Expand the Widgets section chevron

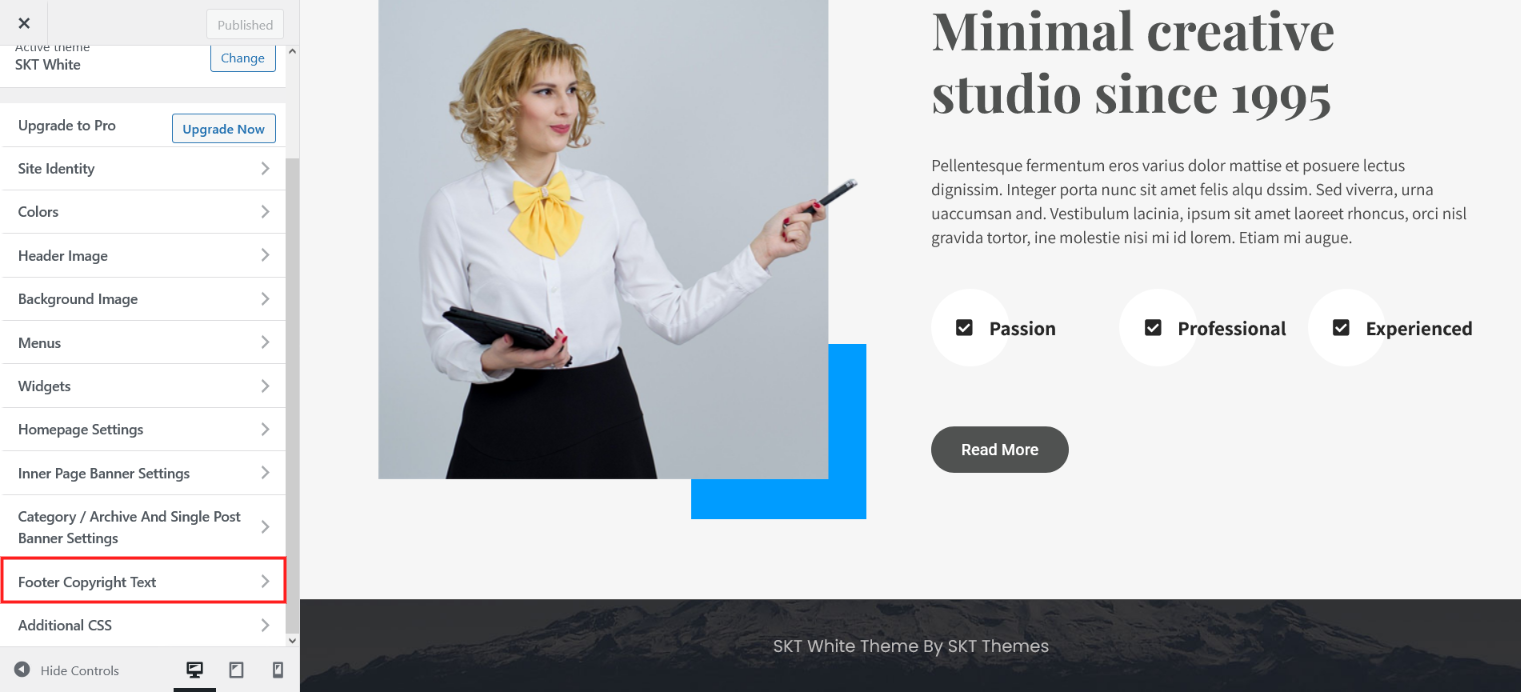(265, 385)
